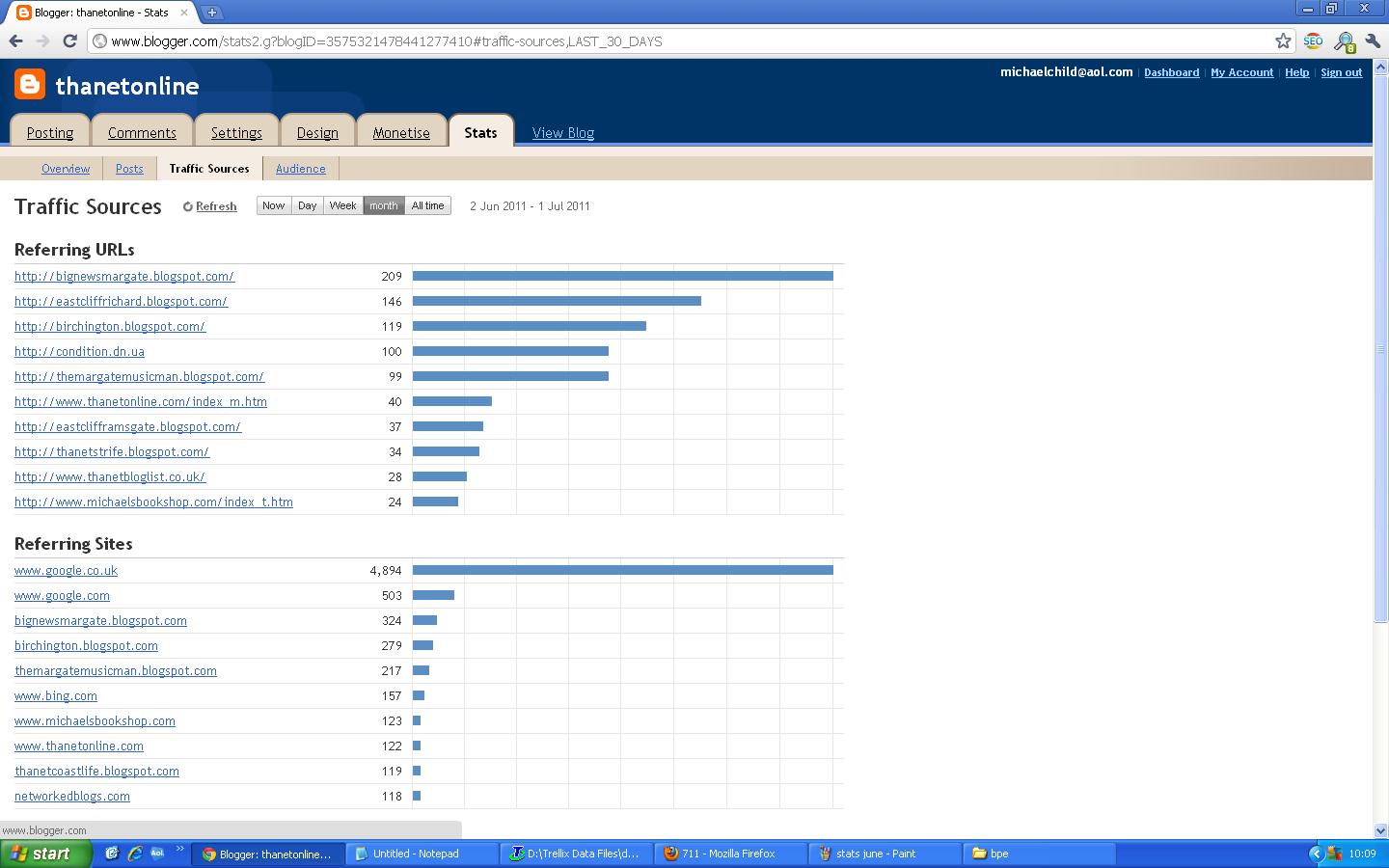
Task: Open referring site themargatemusicman.blogspot.com
Action: click(x=116, y=670)
